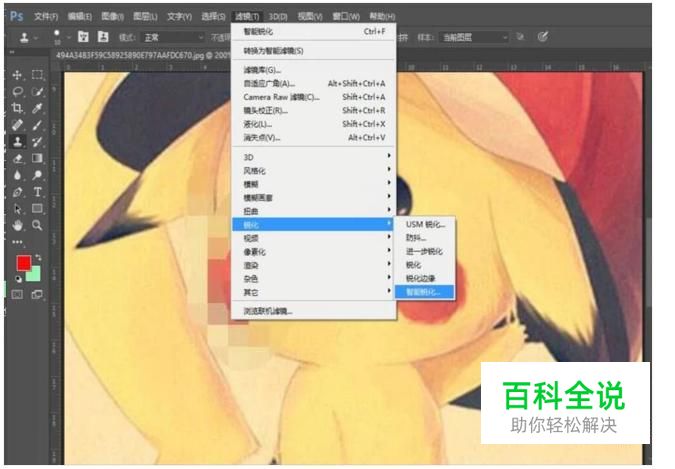Choose 转换为智能滤镜(S)

314,51
